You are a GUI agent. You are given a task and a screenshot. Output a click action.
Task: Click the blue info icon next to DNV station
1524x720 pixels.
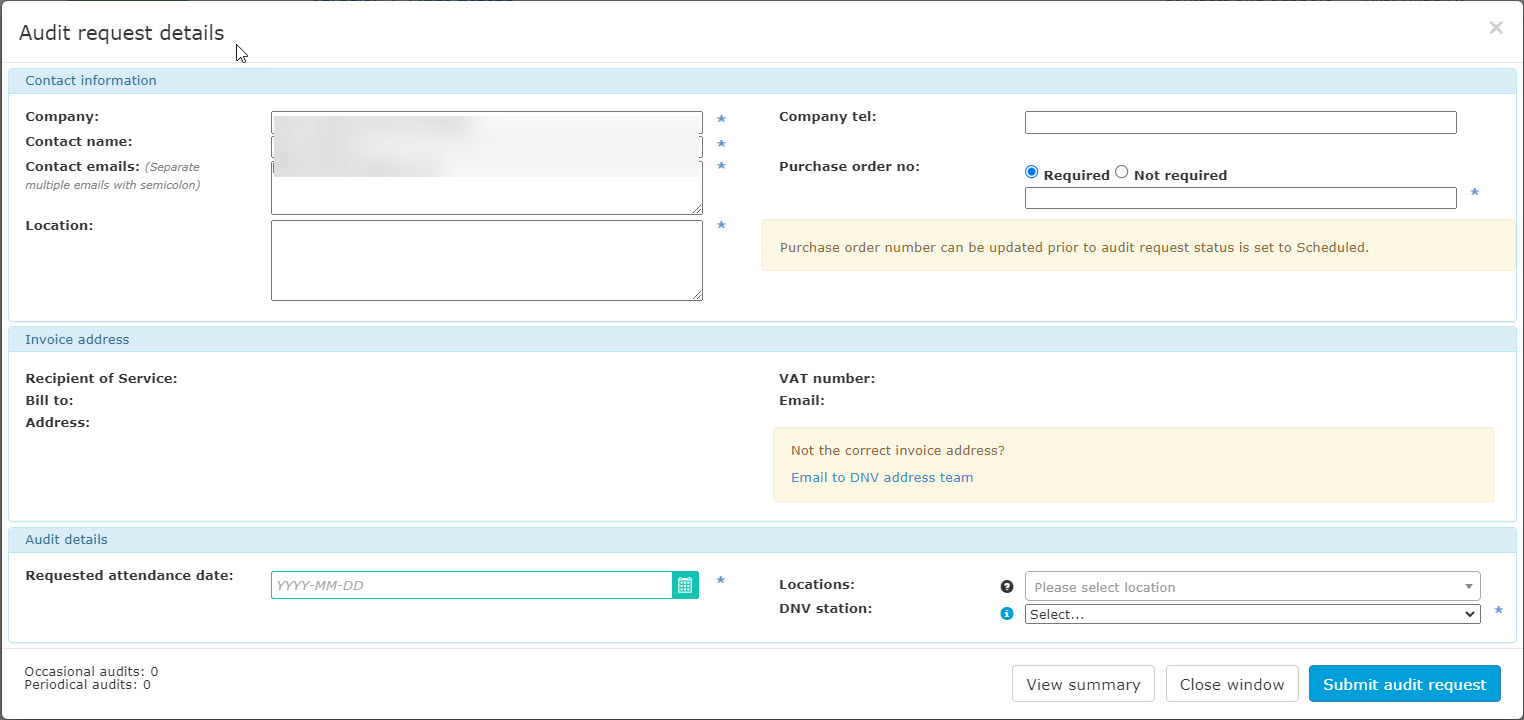click(1006, 614)
